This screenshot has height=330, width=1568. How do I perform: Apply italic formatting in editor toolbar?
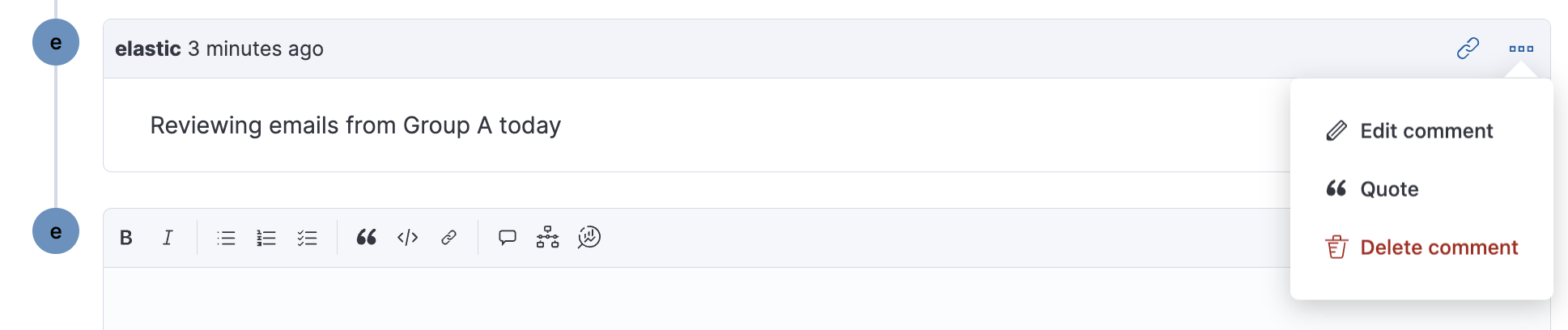pos(168,238)
